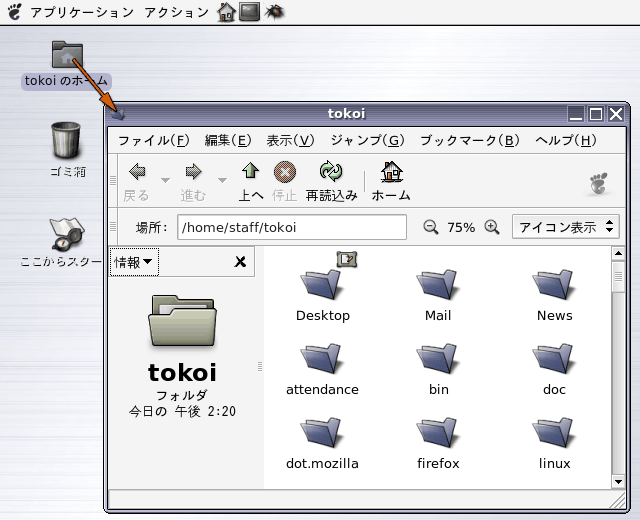Click the ホーム house toolbar button
The width and height of the screenshot is (640, 520).
point(391,182)
